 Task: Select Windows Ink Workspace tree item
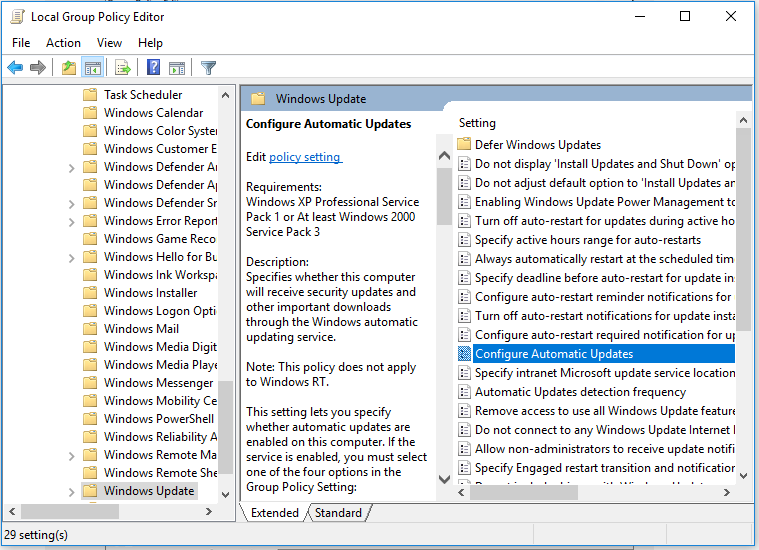coord(160,275)
